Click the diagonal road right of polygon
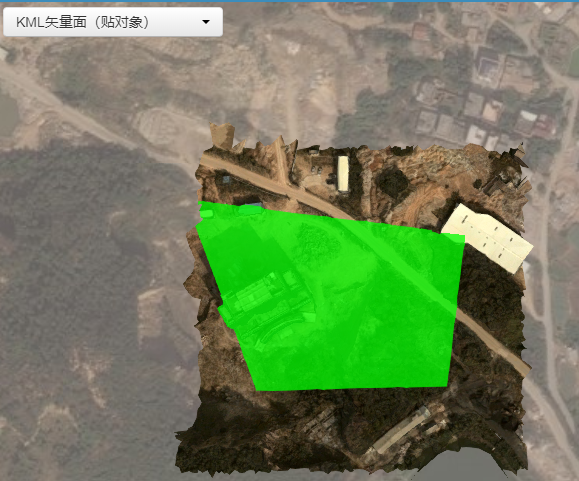 coord(493,341)
